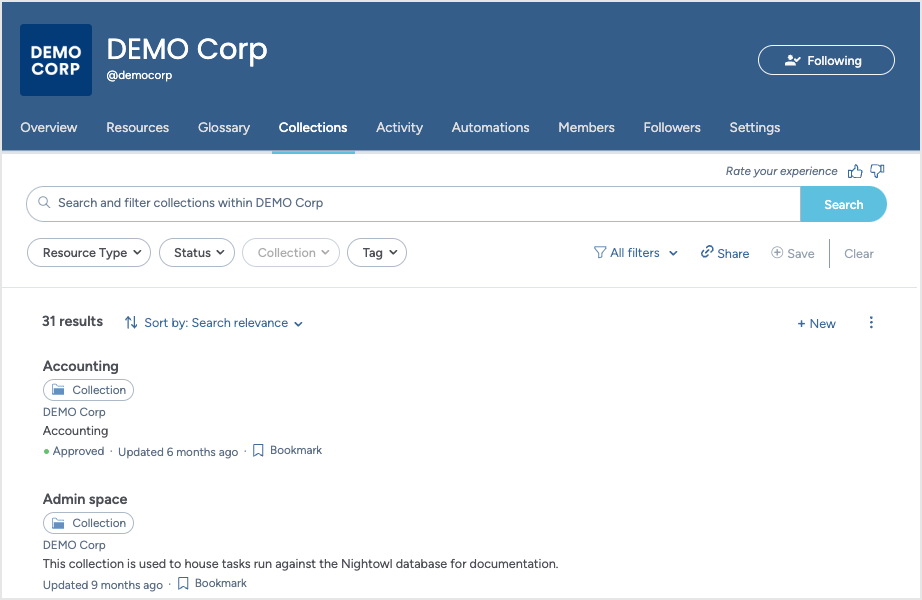
Task: Click the folder icon in the Admin space Collection badge
Action: tap(58, 523)
